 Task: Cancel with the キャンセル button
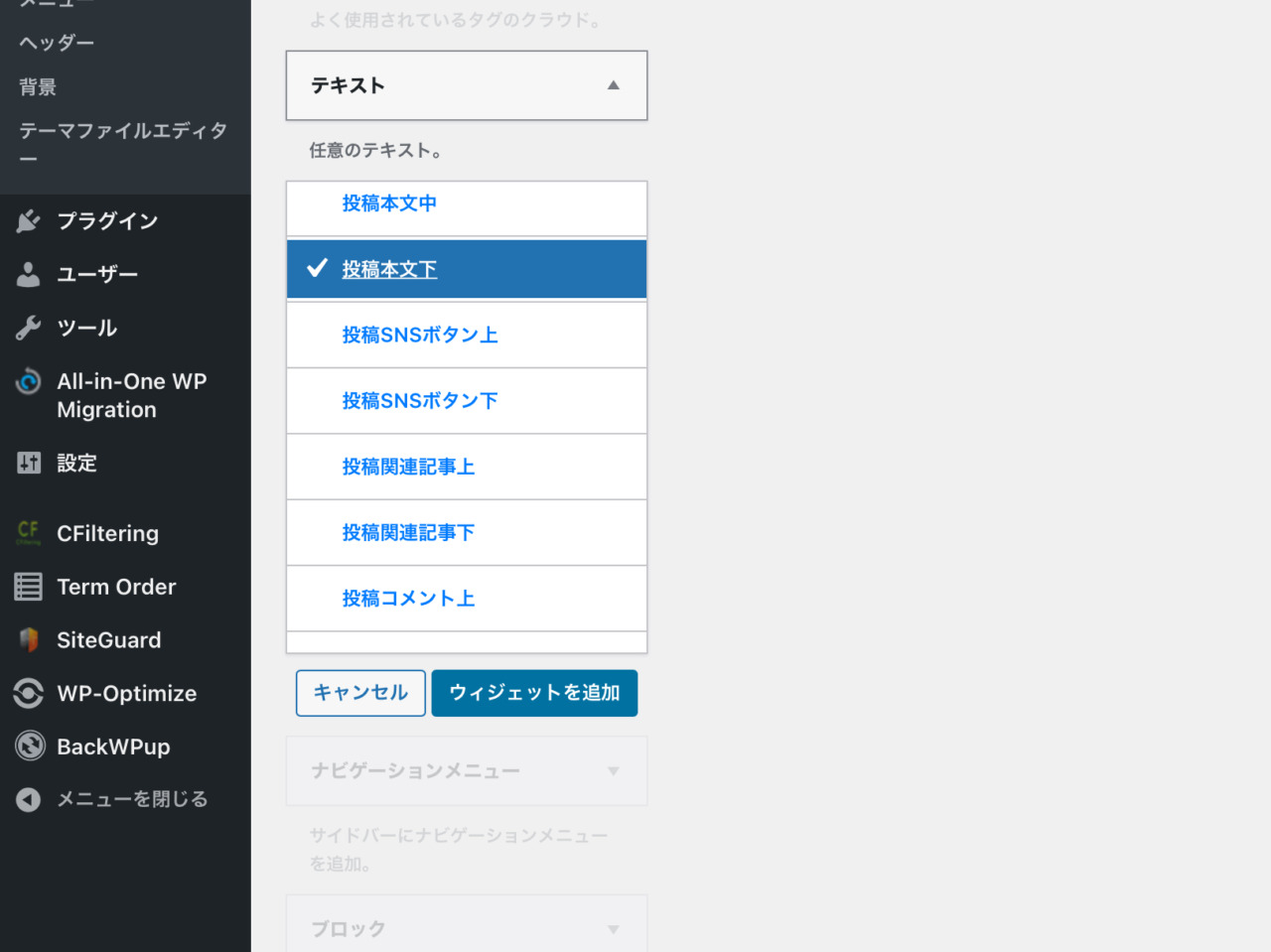[x=360, y=693]
